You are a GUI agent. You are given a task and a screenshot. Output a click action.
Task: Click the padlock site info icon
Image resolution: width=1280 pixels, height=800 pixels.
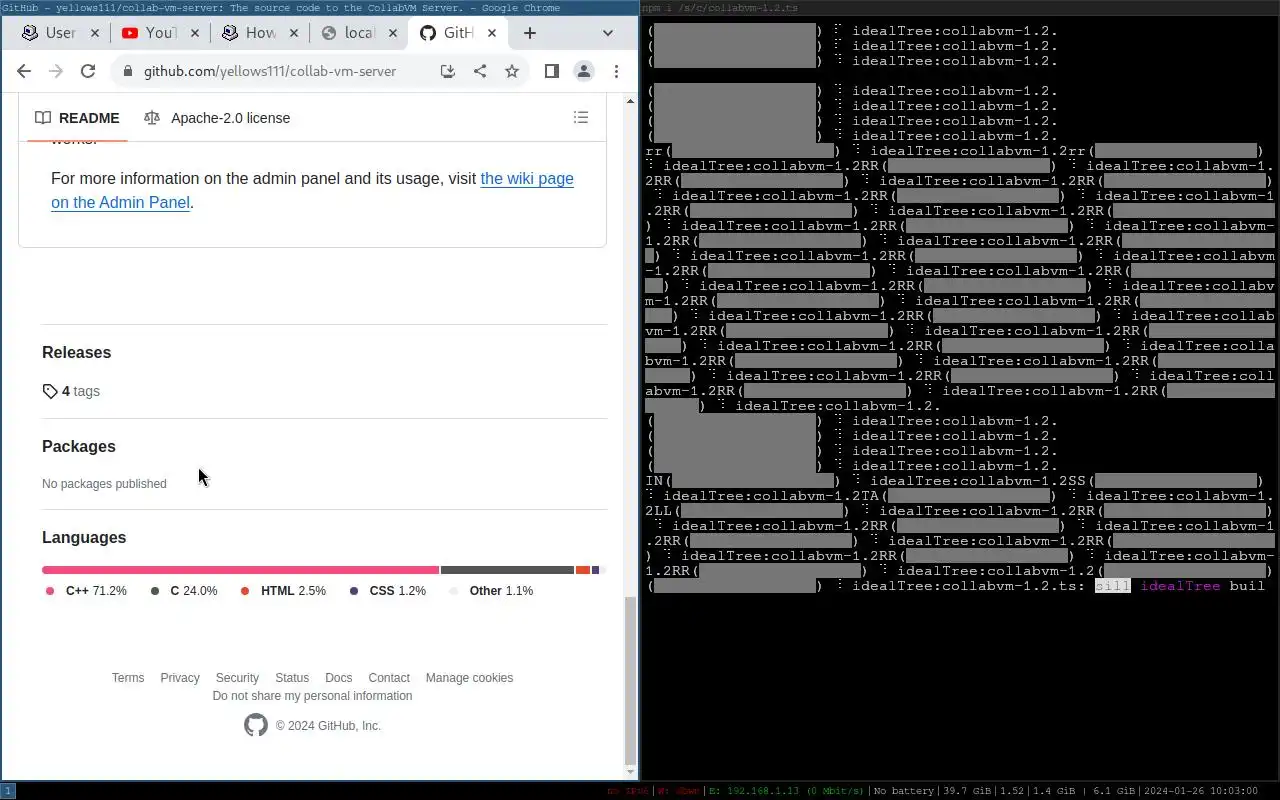pyautogui.click(x=127, y=71)
